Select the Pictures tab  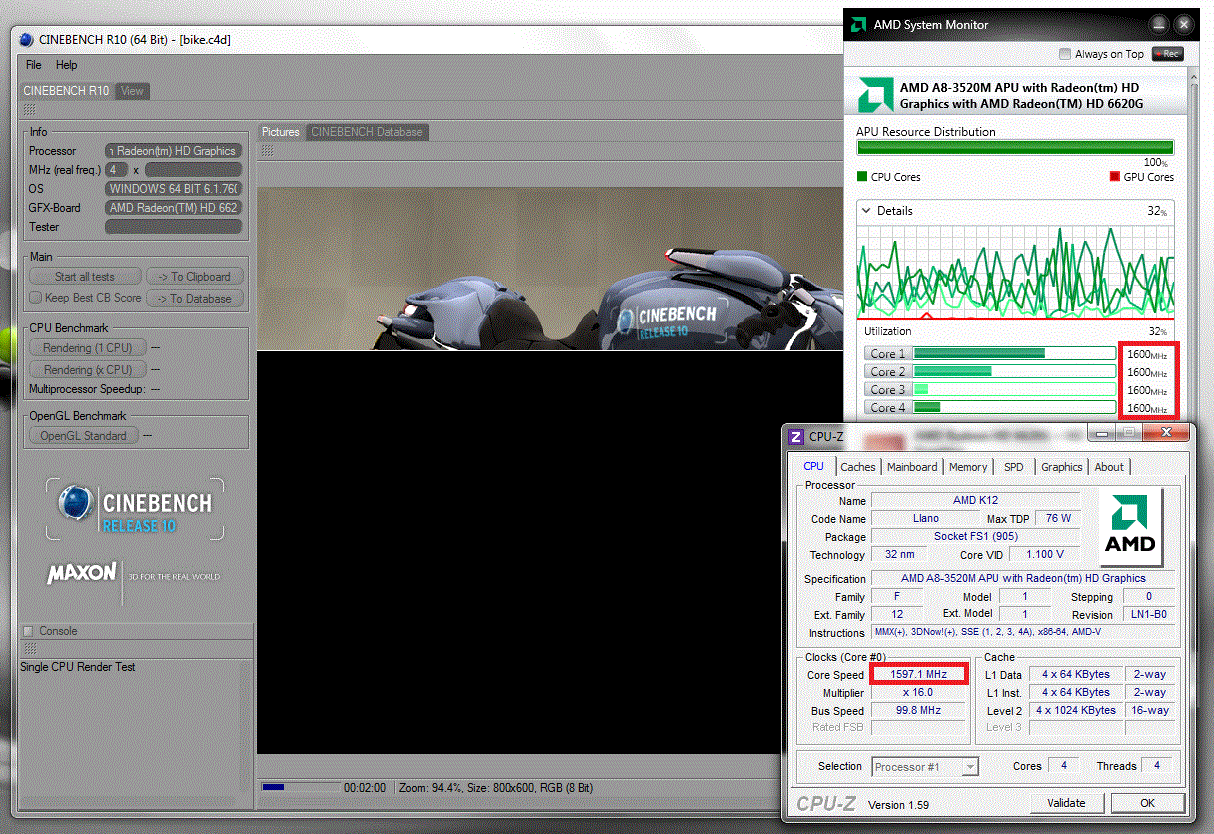click(x=281, y=132)
